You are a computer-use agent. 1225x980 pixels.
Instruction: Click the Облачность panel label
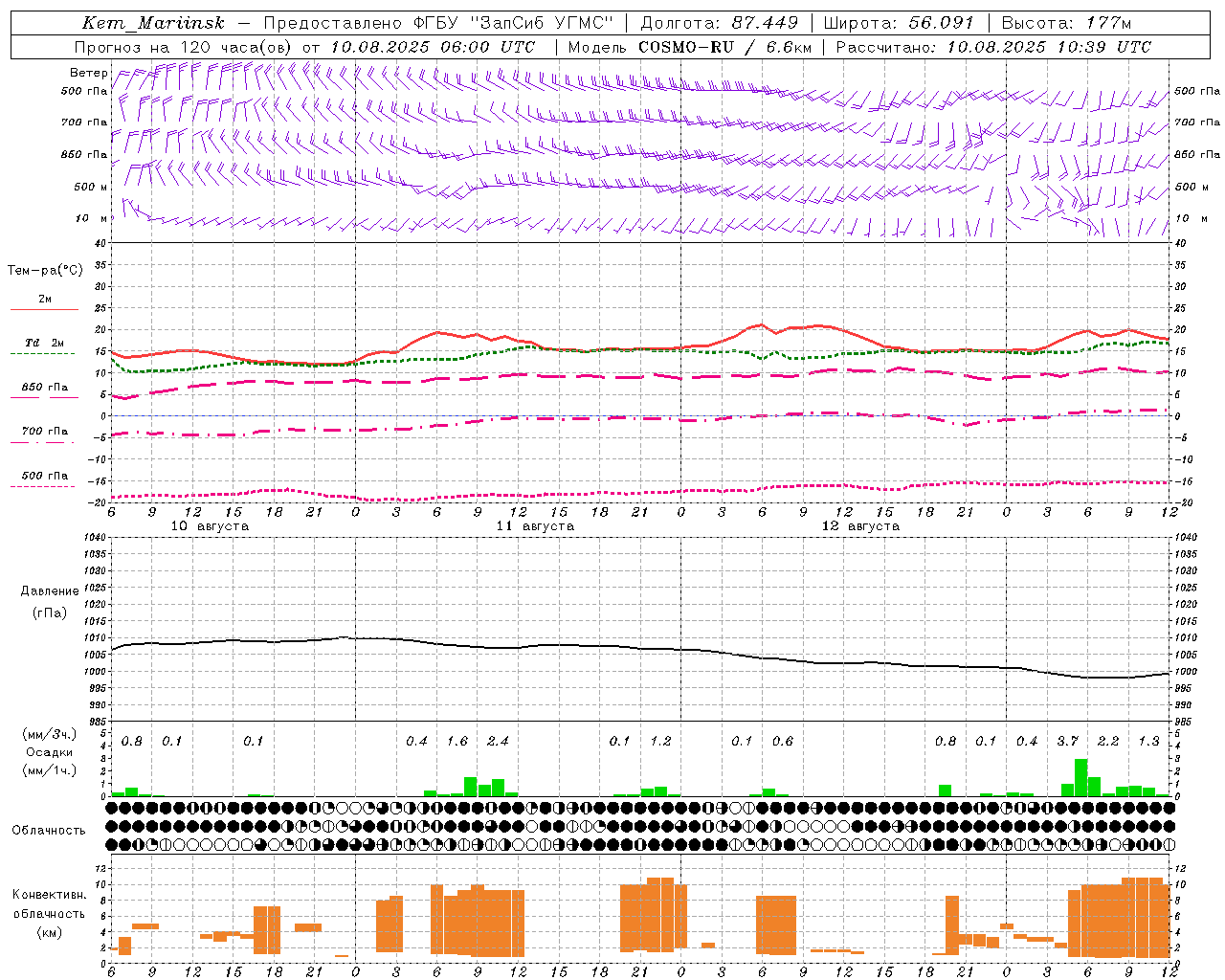click(49, 830)
